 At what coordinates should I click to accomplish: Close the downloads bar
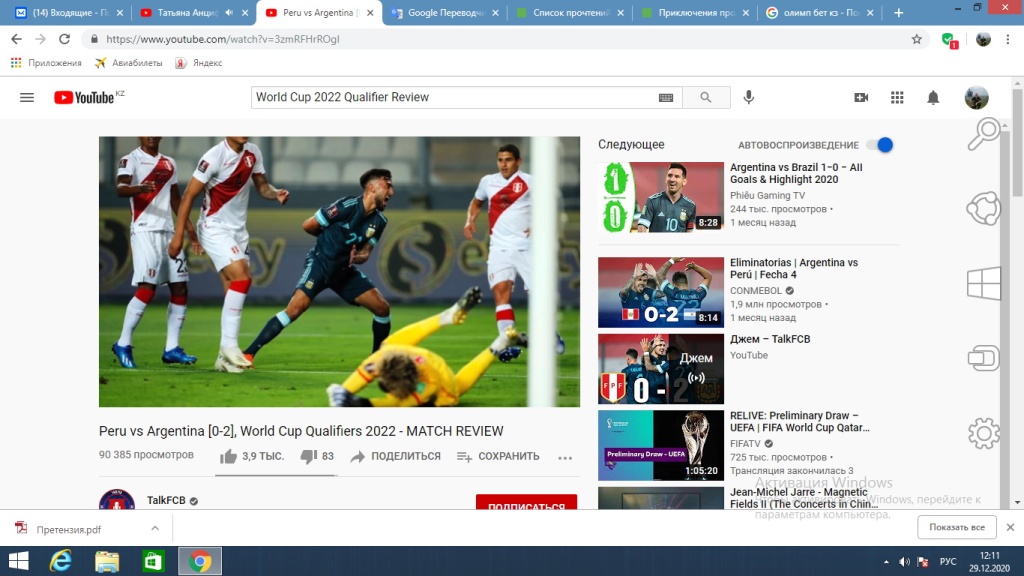pyautogui.click(x=1010, y=527)
